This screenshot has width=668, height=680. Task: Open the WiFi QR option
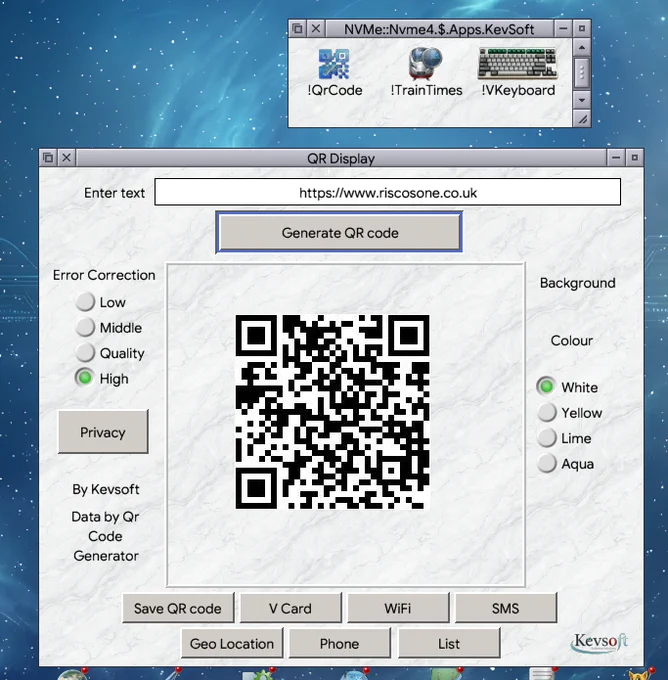click(x=398, y=608)
